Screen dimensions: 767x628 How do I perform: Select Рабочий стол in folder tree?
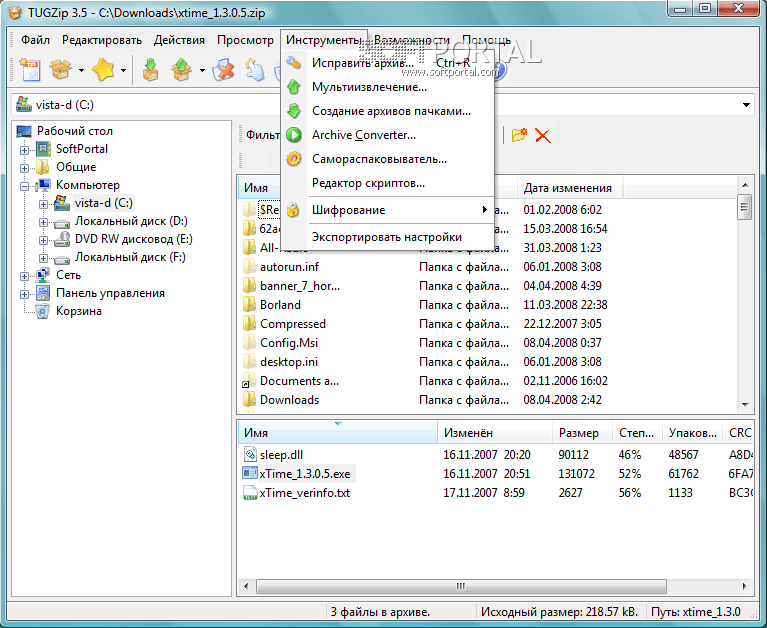point(75,131)
